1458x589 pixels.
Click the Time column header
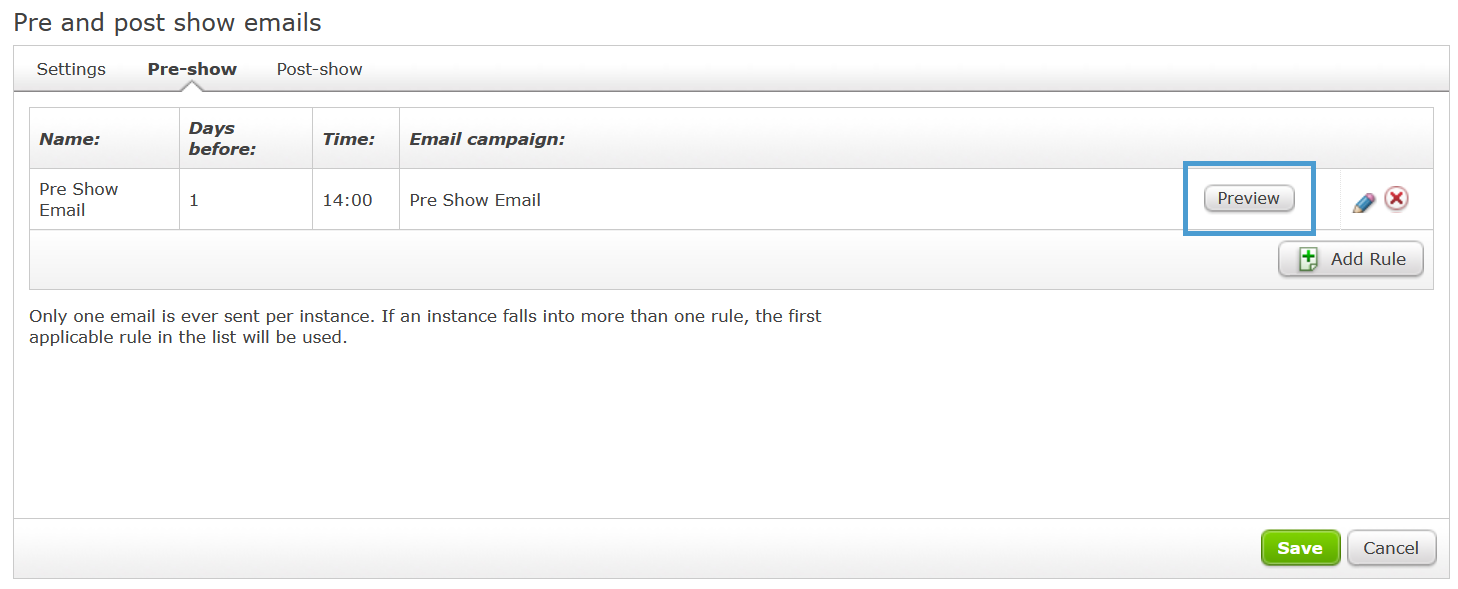tap(348, 139)
